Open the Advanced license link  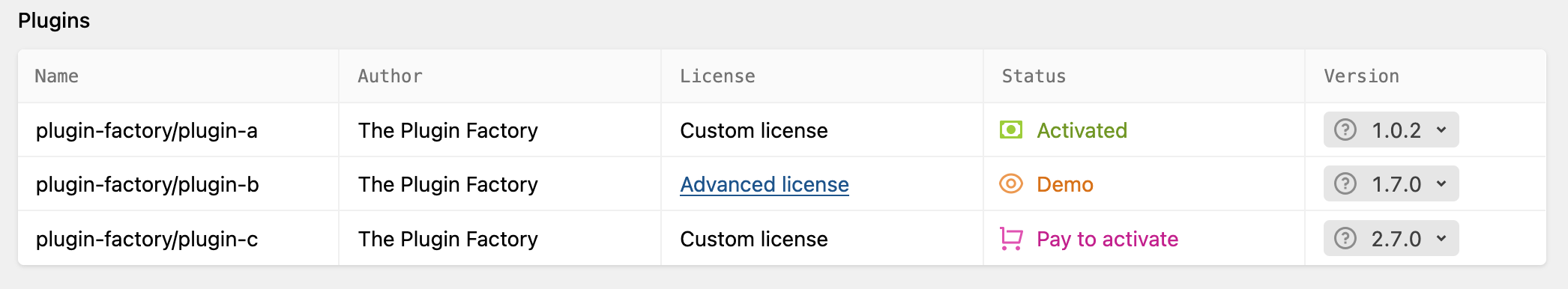(765, 184)
